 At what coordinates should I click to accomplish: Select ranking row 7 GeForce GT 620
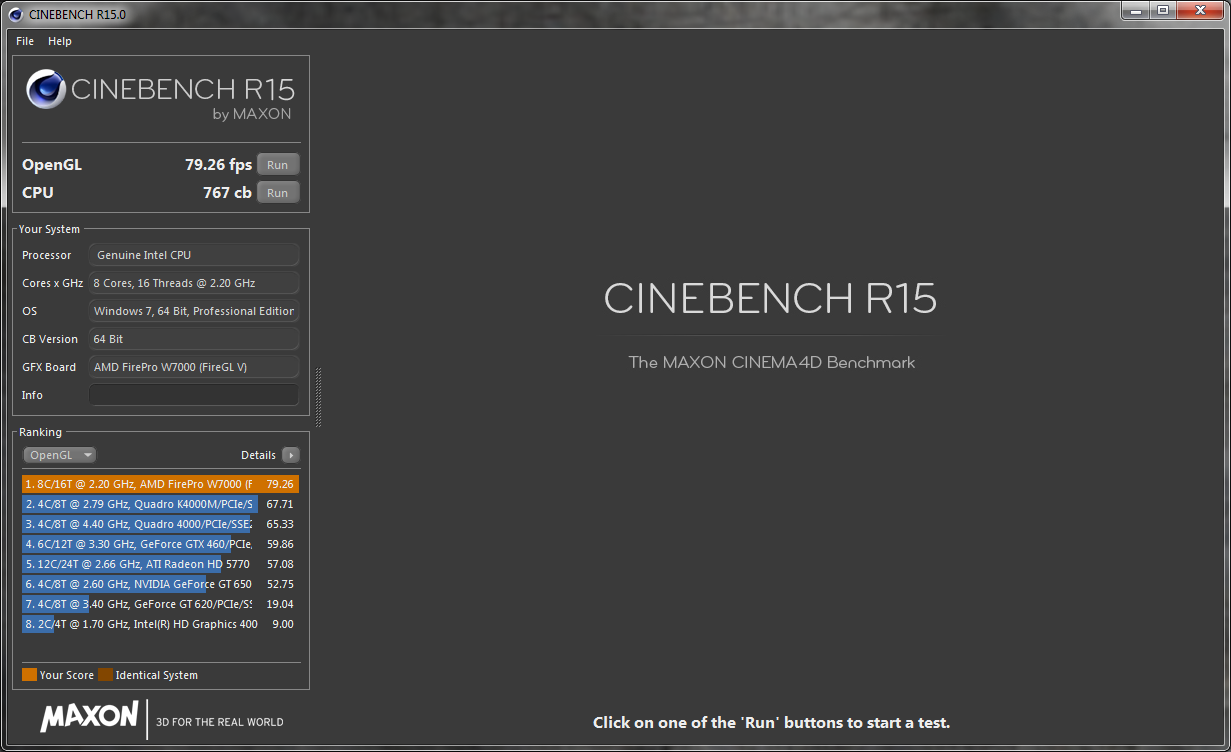pos(160,604)
